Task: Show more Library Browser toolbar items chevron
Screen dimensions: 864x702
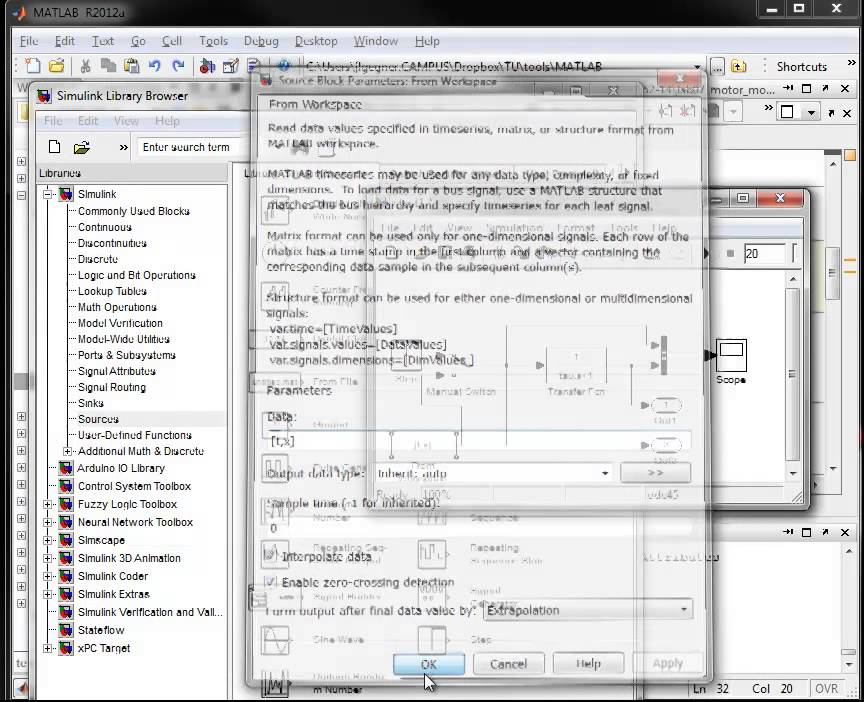Action: [x=123, y=147]
